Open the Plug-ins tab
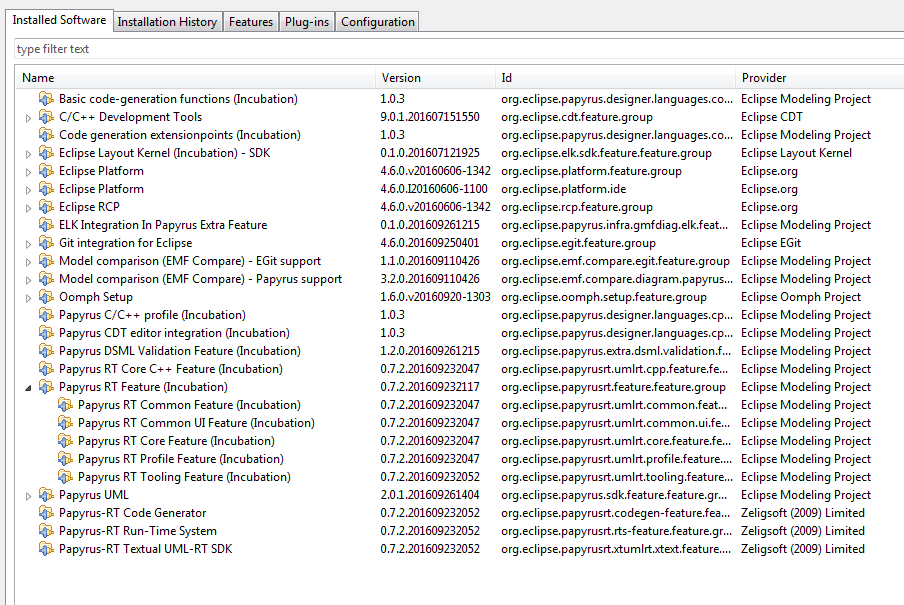904x605 pixels. pos(307,22)
